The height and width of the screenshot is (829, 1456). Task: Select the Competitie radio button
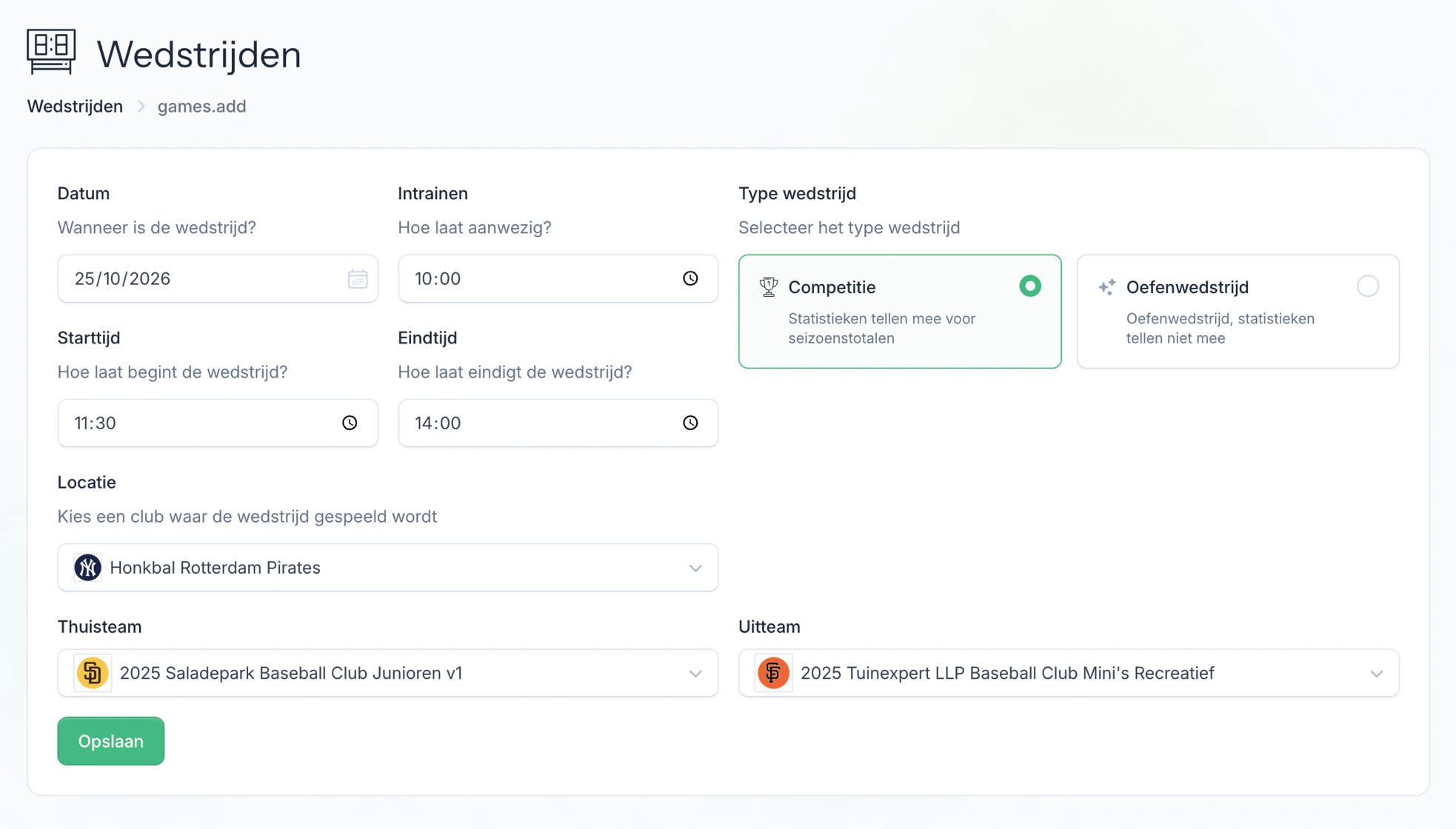1029,286
